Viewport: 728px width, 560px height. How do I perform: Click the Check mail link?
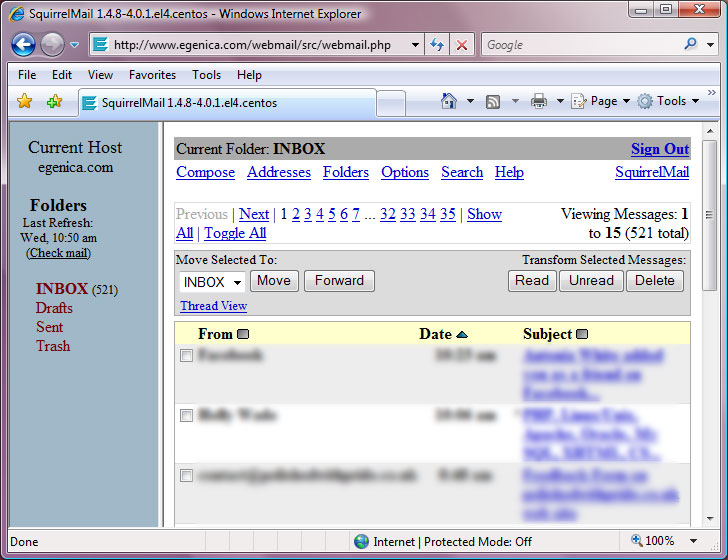58,253
